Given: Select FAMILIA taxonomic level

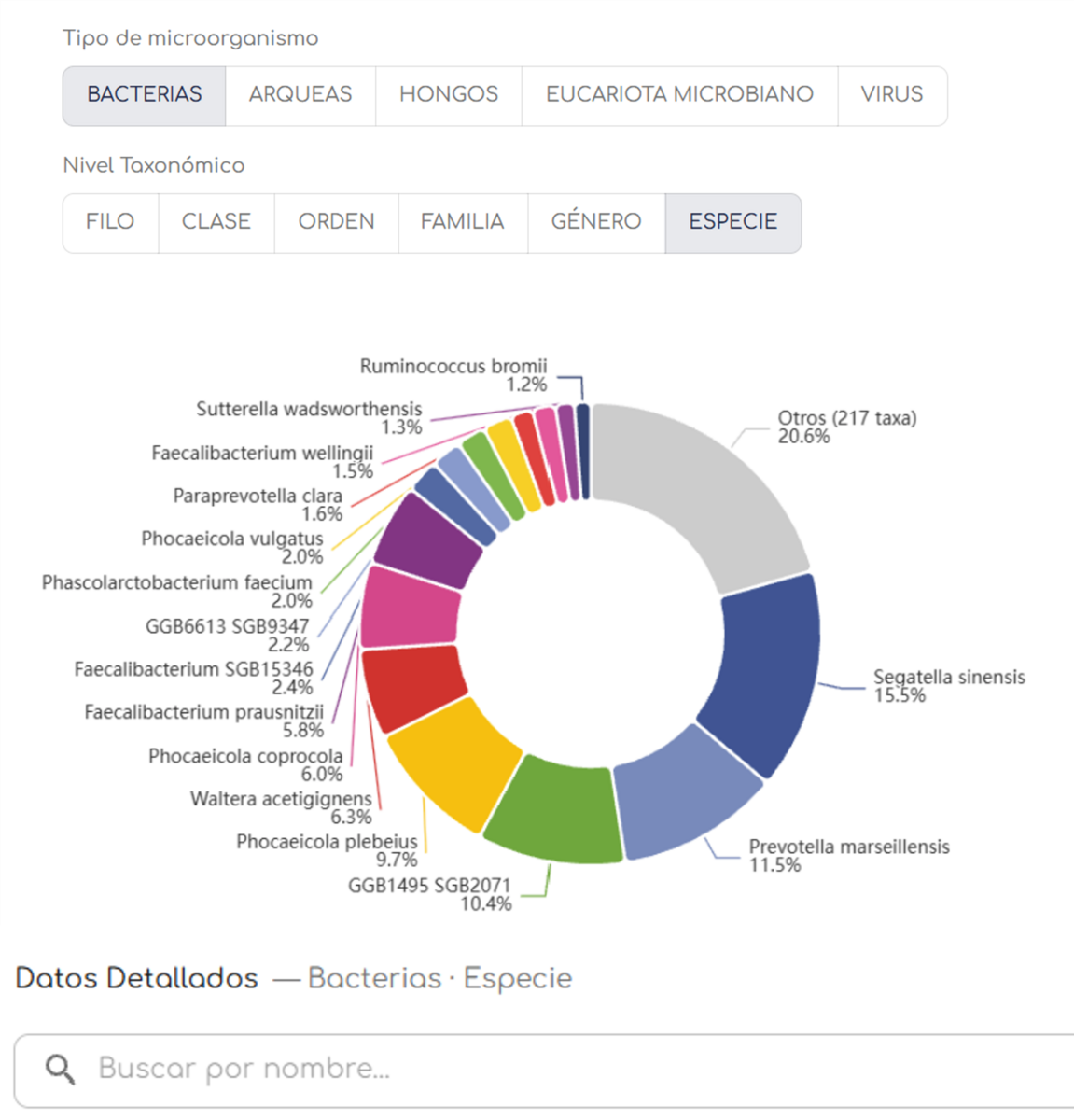Looking at the screenshot, I should tap(463, 222).
